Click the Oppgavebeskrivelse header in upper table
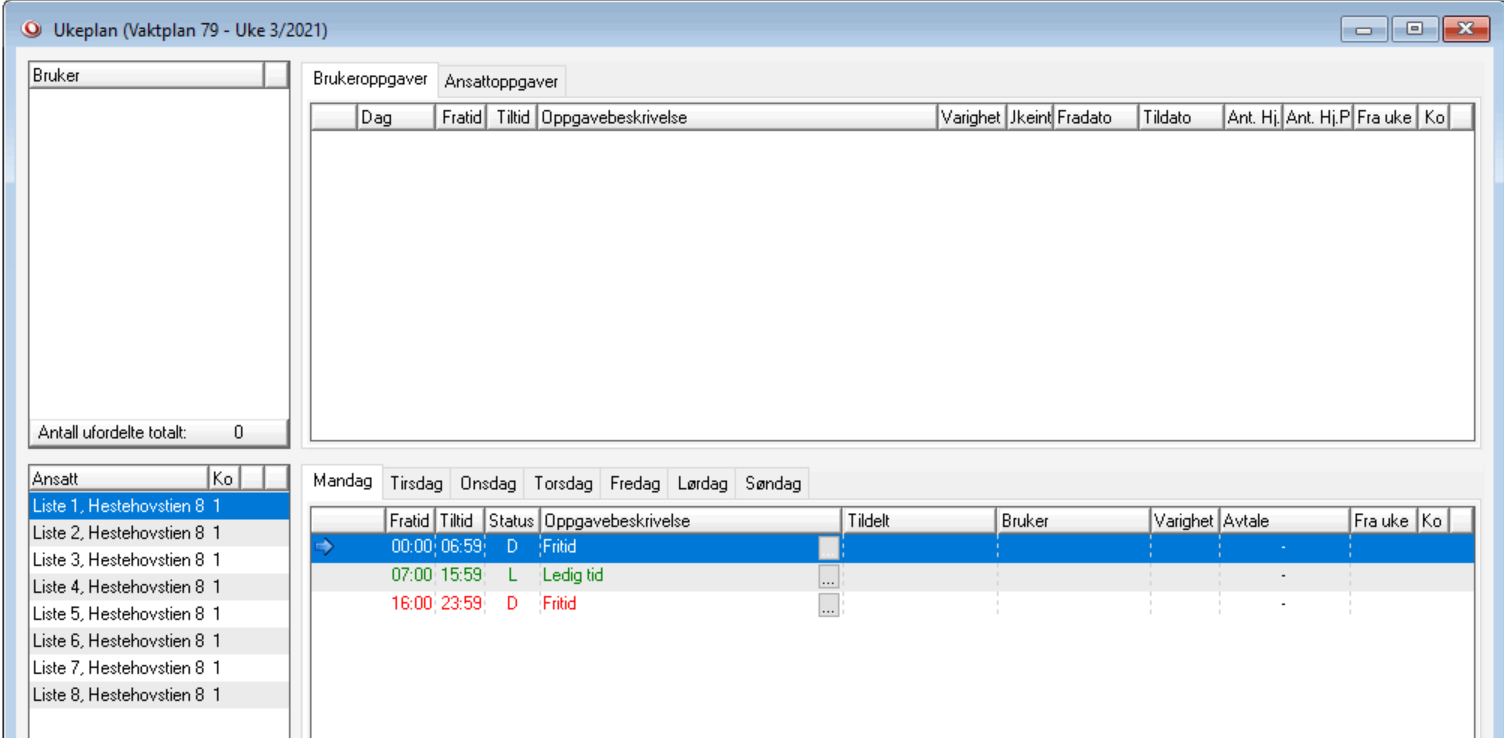 pos(738,117)
